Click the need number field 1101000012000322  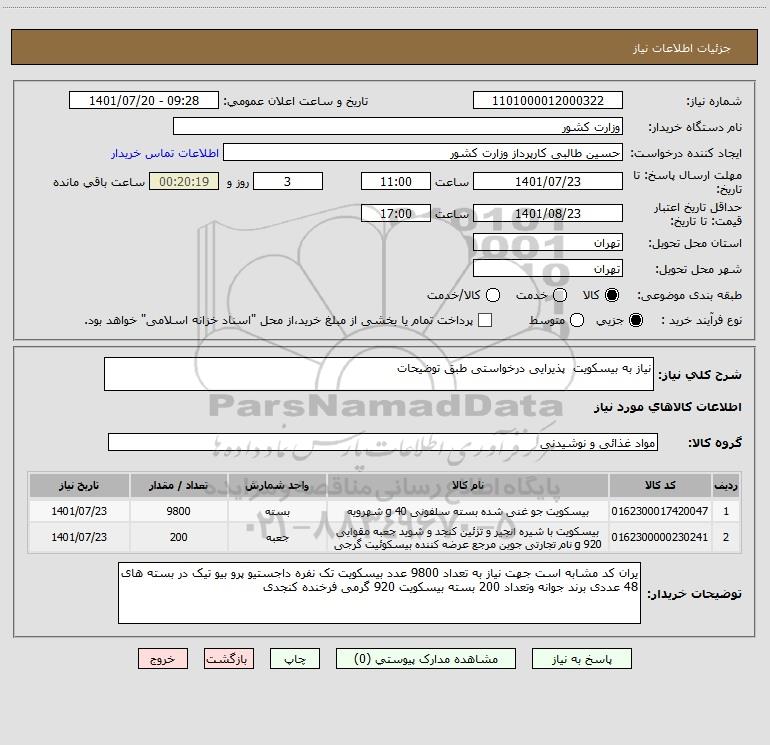point(548,100)
